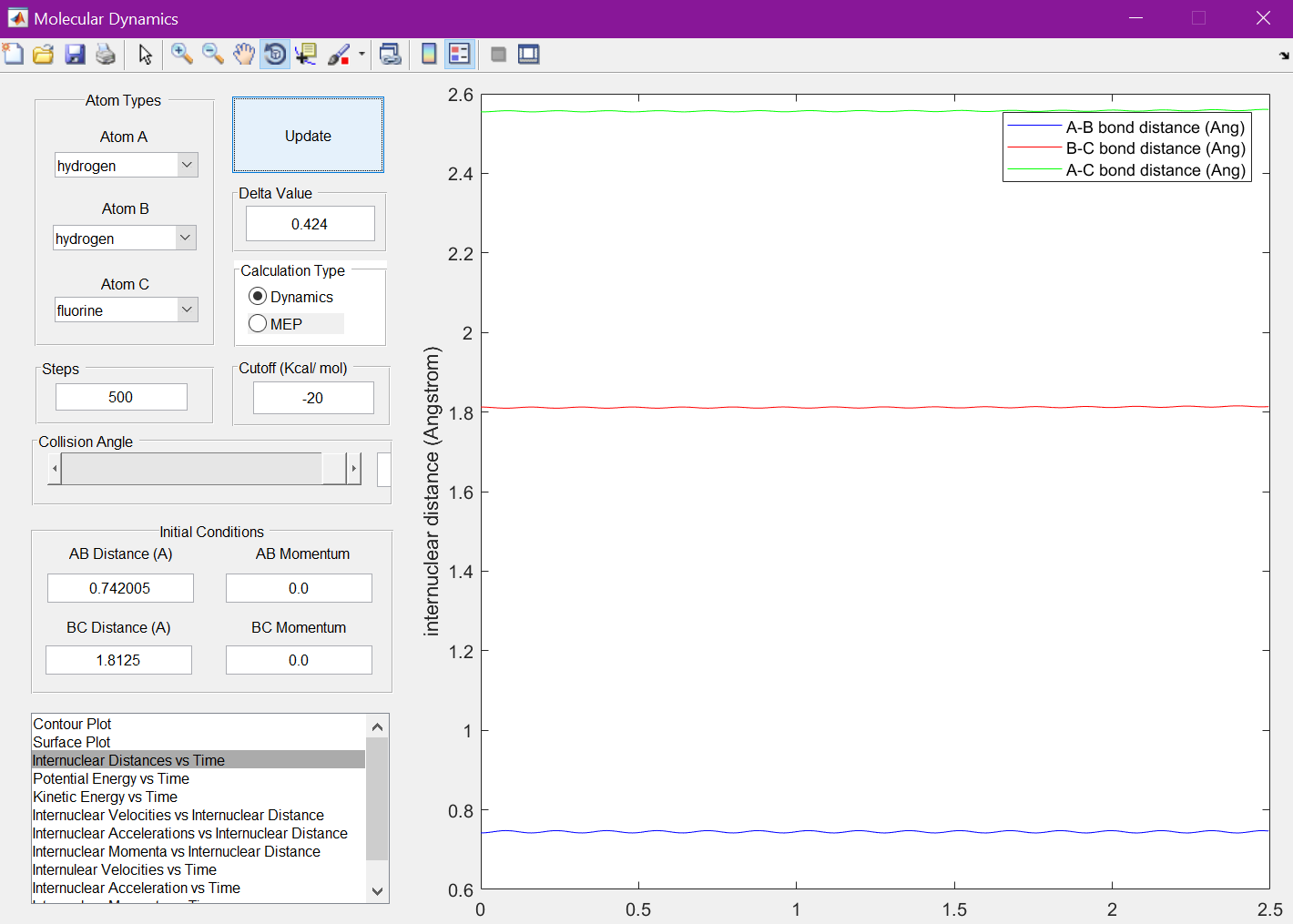Expand the Atom C fluorine dropdown
The width and height of the screenshot is (1293, 924).
point(187,310)
